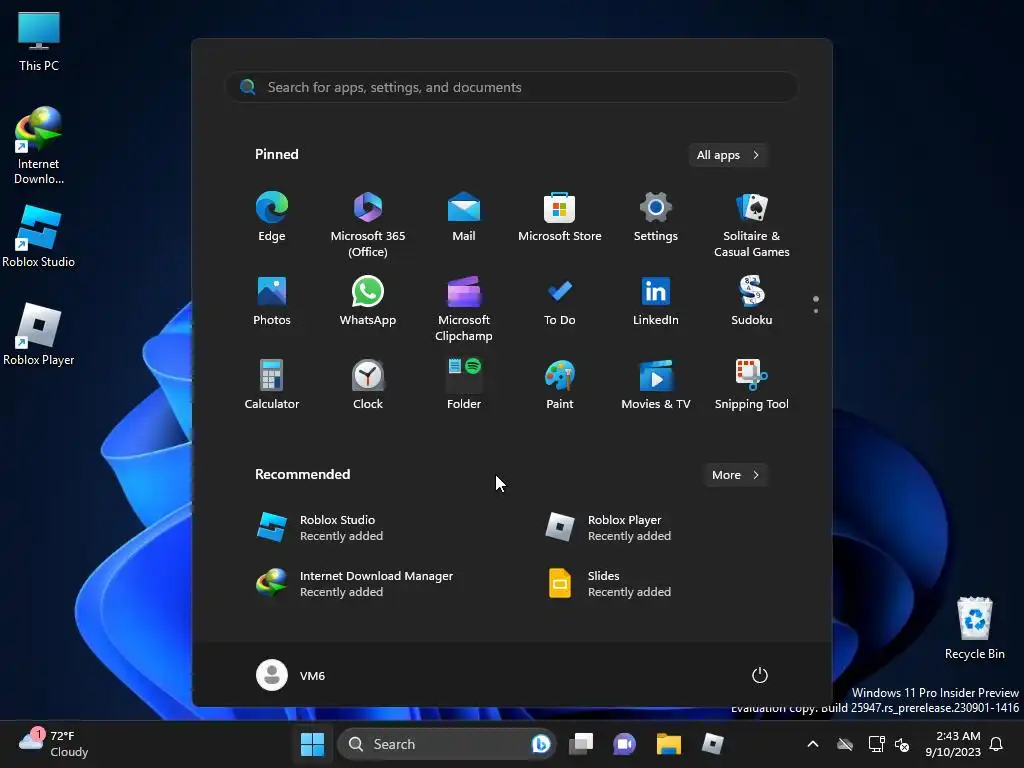Open network status tray icon
The width and height of the screenshot is (1024, 768).
(x=876, y=744)
